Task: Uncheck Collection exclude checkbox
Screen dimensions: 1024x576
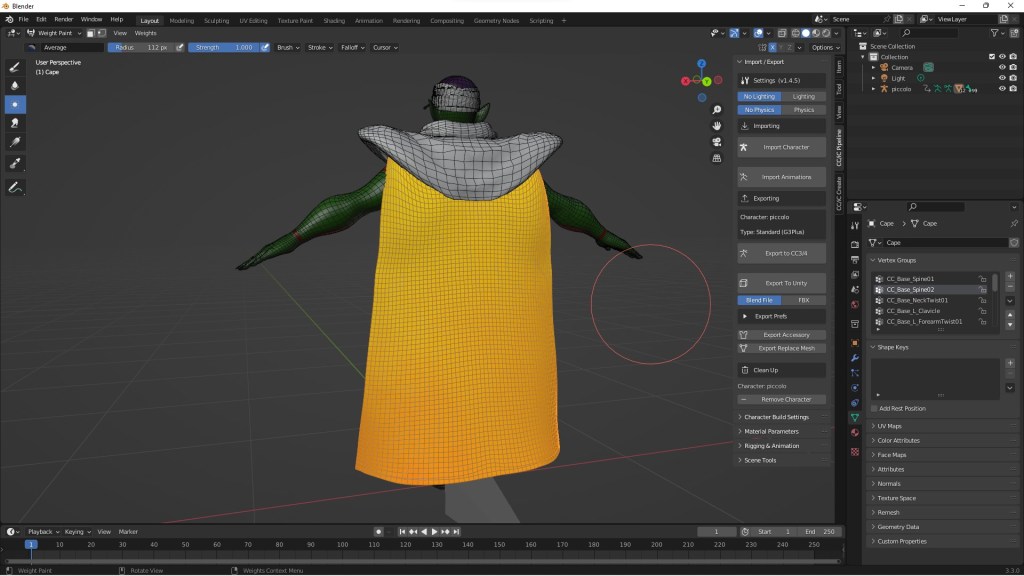Action: (992, 57)
